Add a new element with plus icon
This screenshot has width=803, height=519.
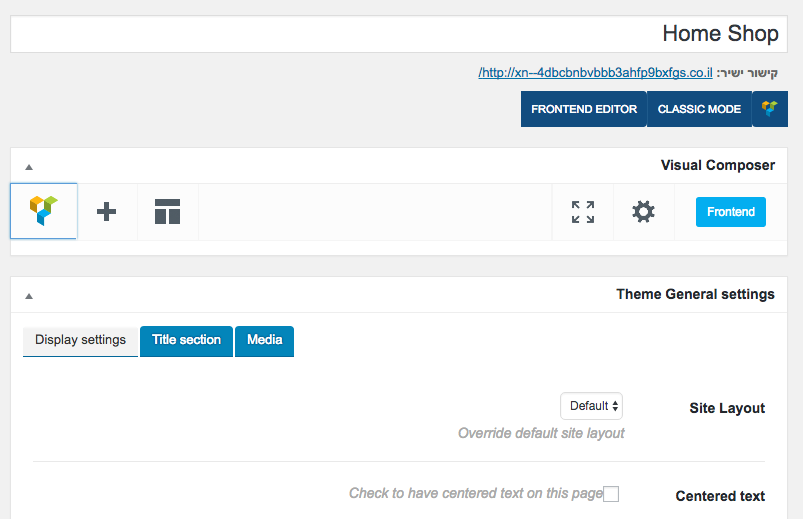[107, 212]
